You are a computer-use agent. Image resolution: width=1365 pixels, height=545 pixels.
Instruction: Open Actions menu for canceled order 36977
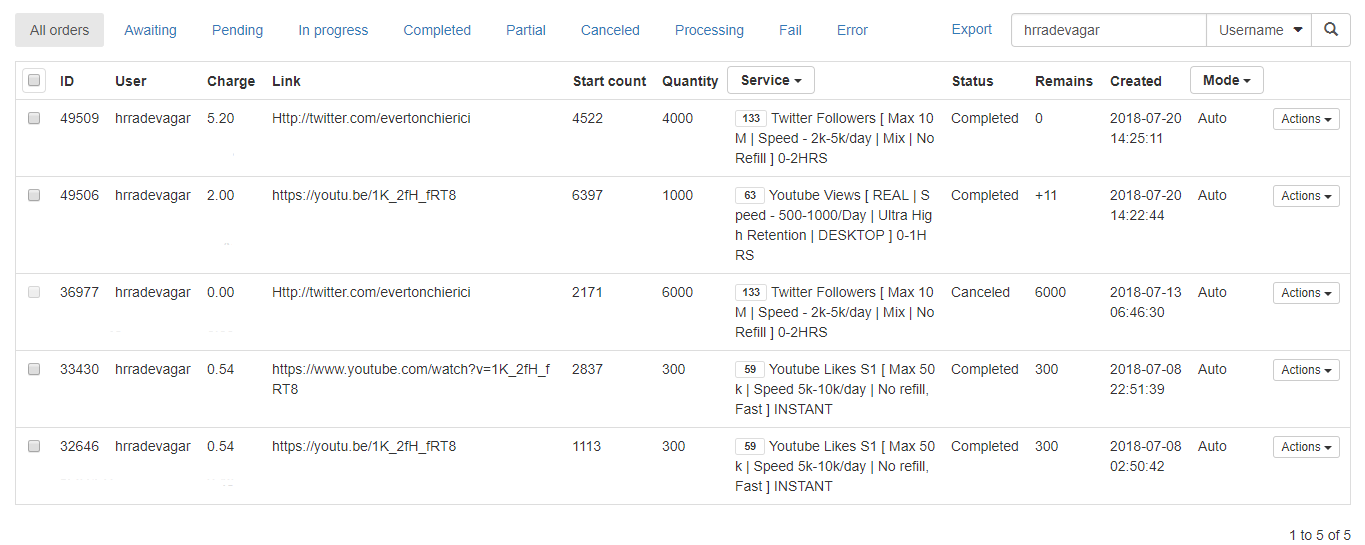point(1306,293)
